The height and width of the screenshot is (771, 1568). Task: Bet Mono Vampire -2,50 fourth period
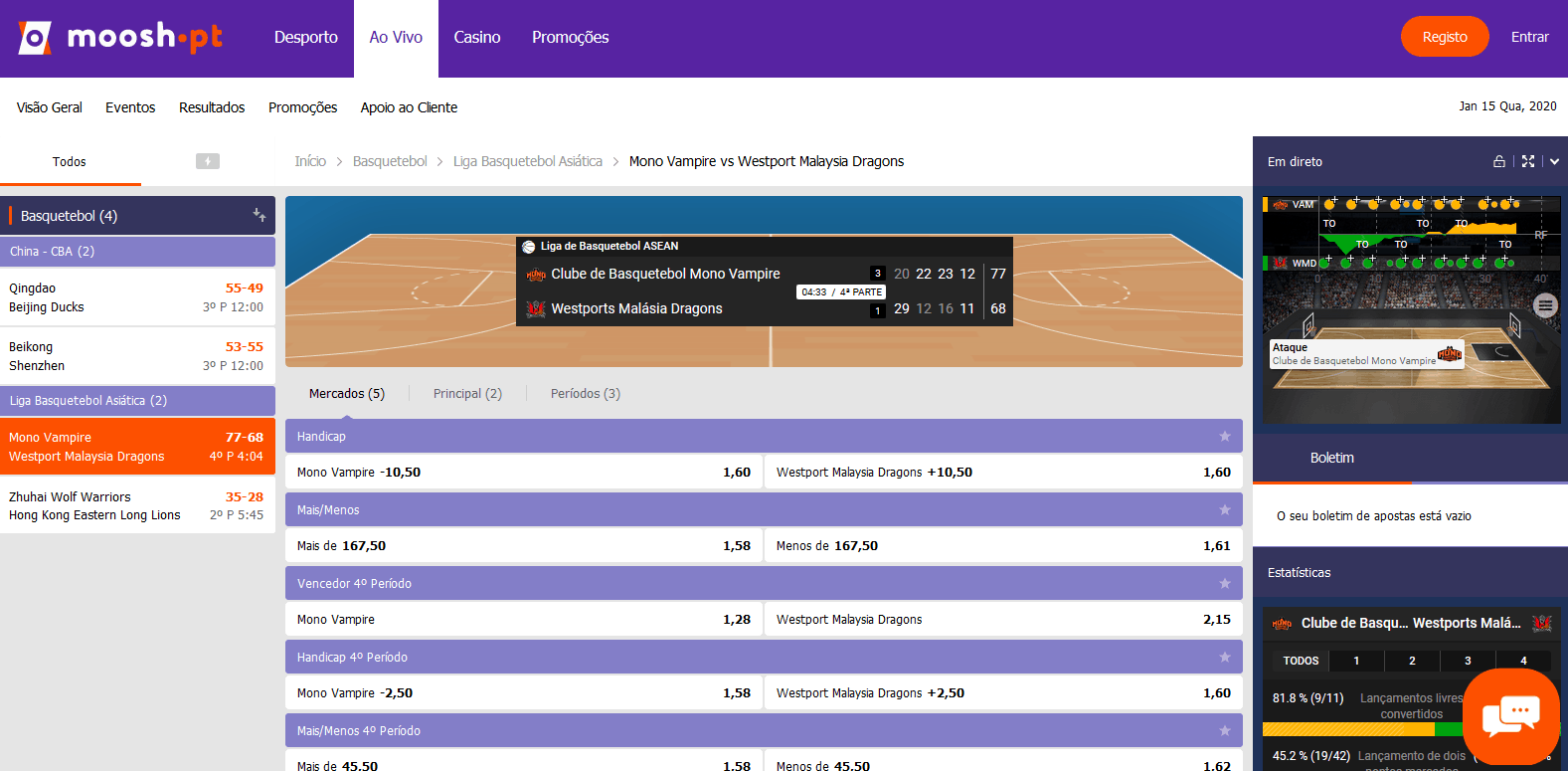point(524,693)
